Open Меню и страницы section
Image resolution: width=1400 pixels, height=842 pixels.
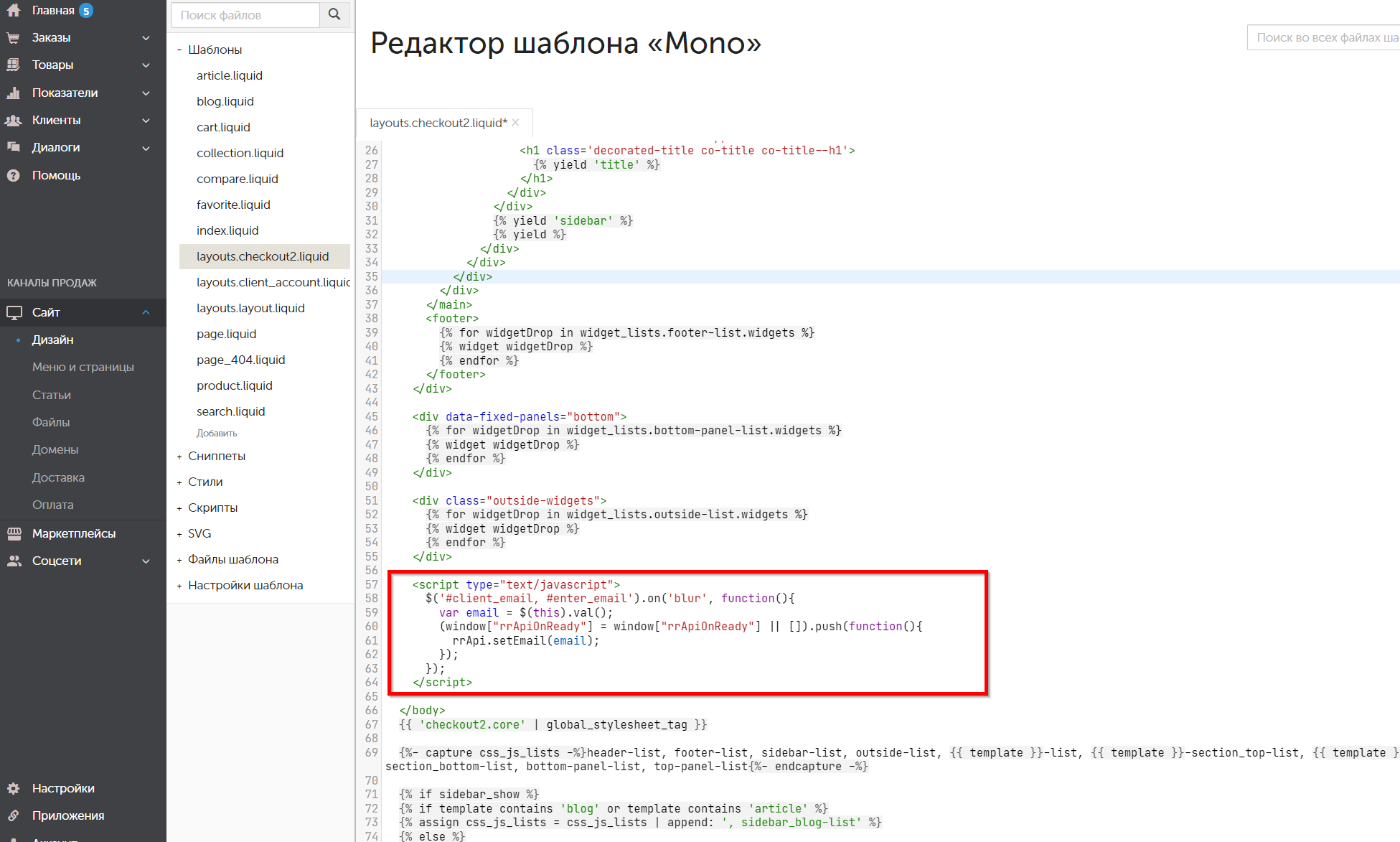(x=83, y=367)
